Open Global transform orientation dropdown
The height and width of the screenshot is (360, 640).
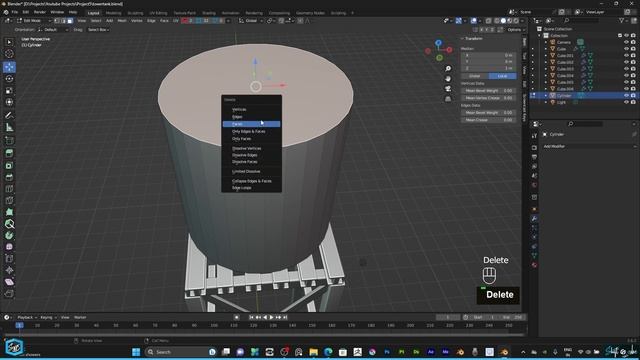pyautogui.click(x=251, y=20)
